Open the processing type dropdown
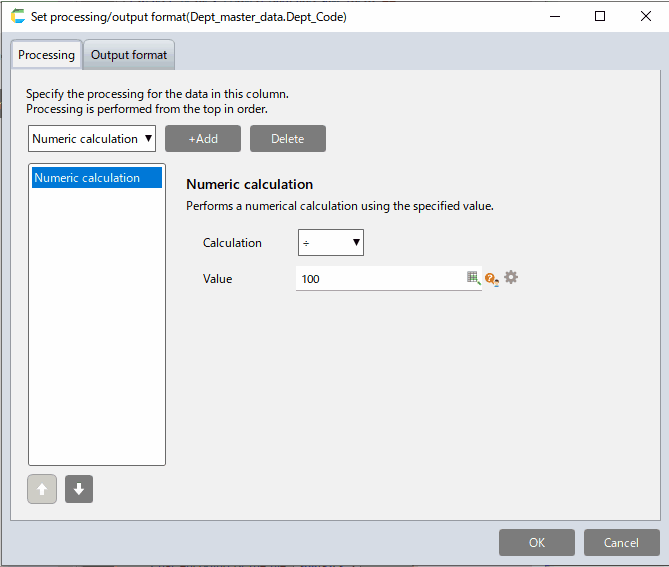 92,139
